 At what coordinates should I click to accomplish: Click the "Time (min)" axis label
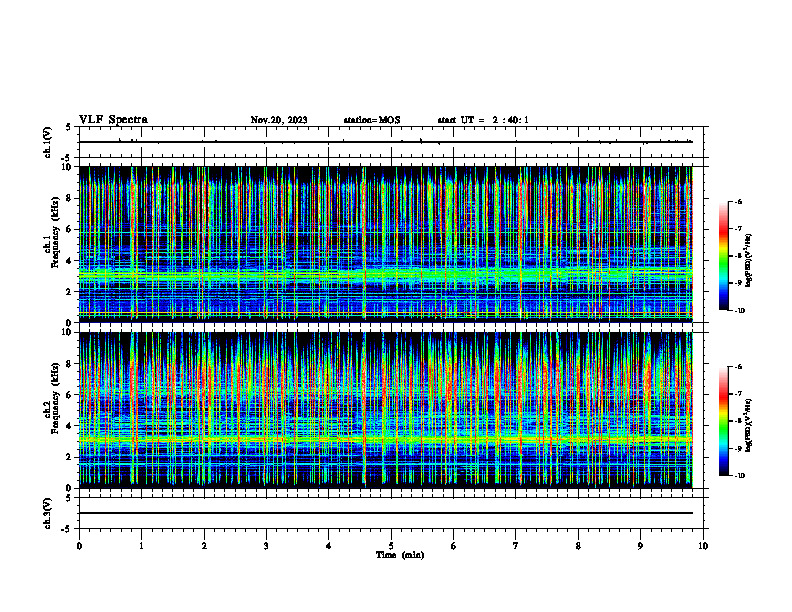pos(400,555)
